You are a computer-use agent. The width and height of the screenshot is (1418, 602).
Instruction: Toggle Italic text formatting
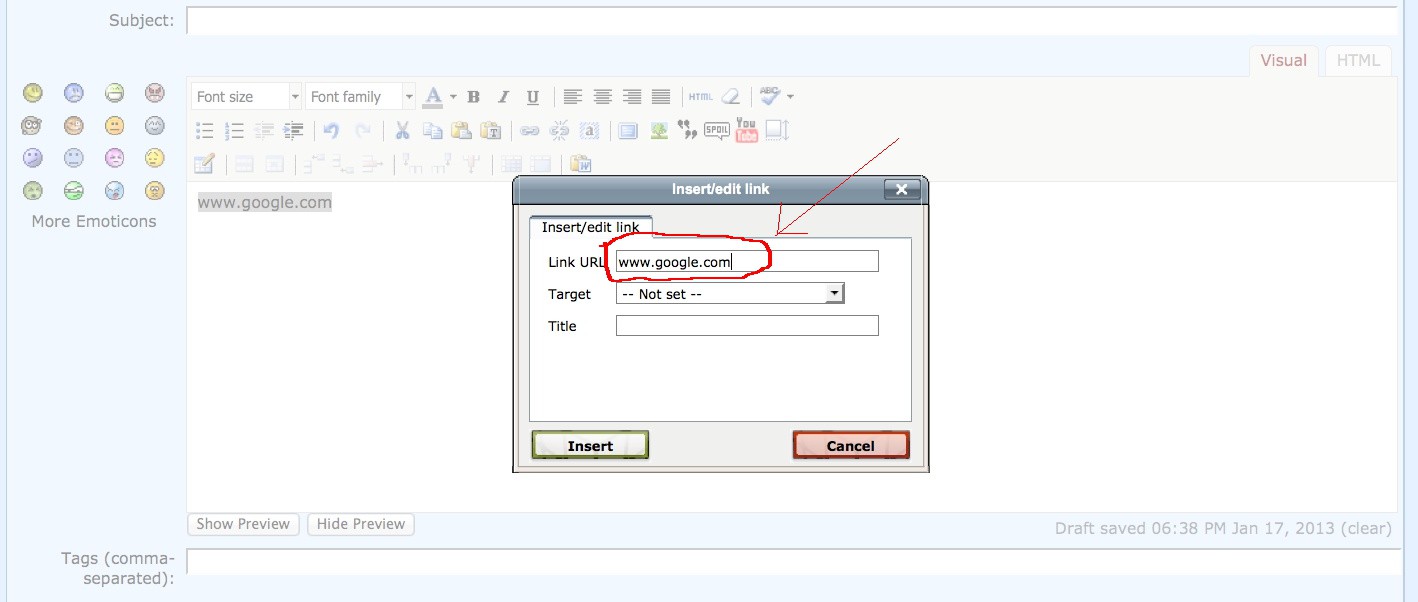(x=503, y=97)
